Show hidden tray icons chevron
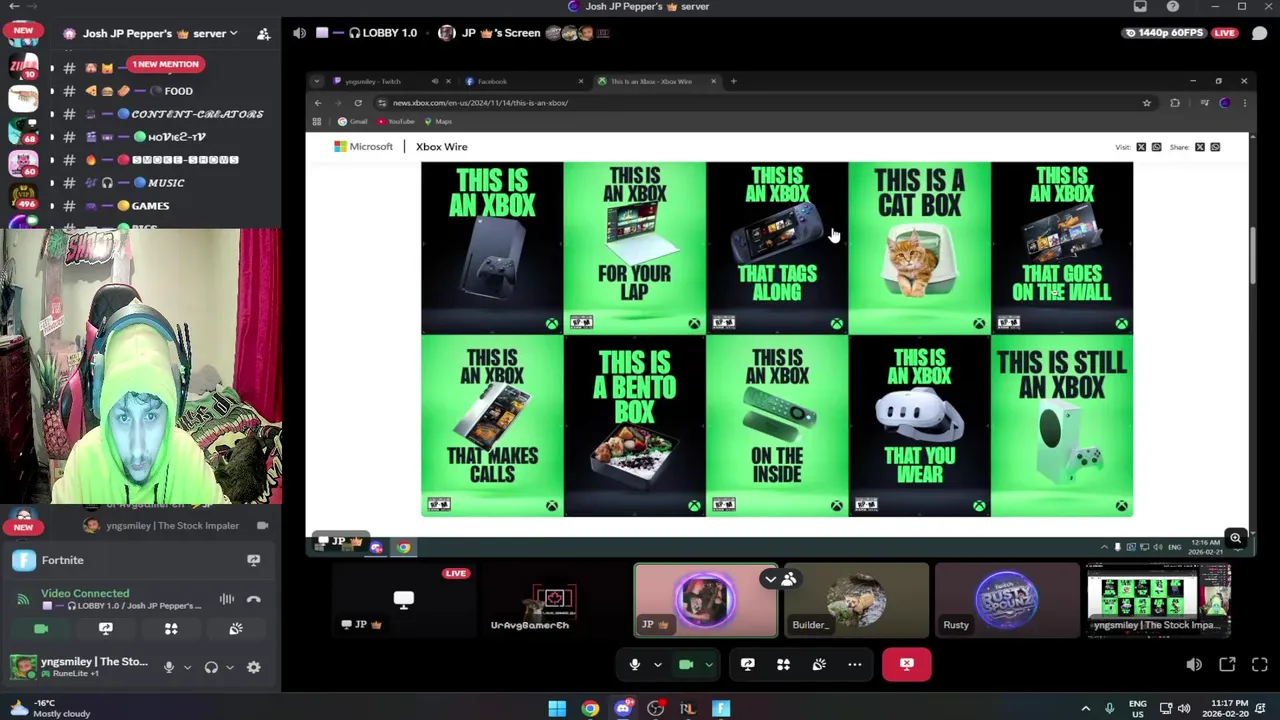This screenshot has height=720, width=1280. click(1085, 708)
